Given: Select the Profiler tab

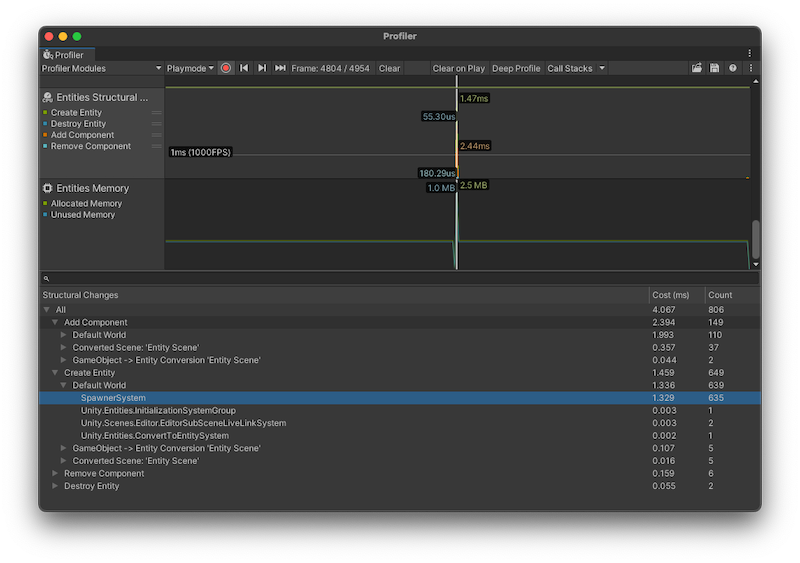Looking at the screenshot, I should (68, 55).
